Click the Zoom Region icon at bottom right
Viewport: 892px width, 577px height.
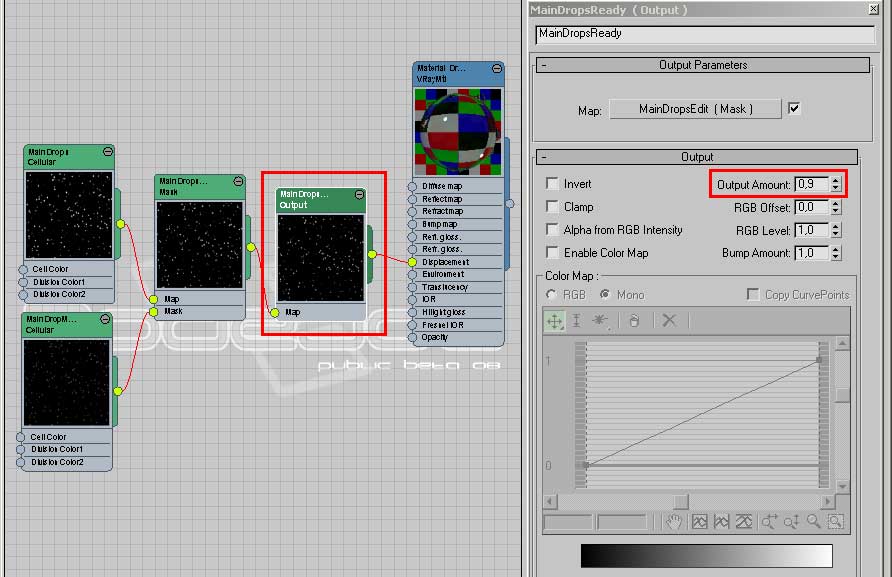pyautogui.click(x=835, y=522)
